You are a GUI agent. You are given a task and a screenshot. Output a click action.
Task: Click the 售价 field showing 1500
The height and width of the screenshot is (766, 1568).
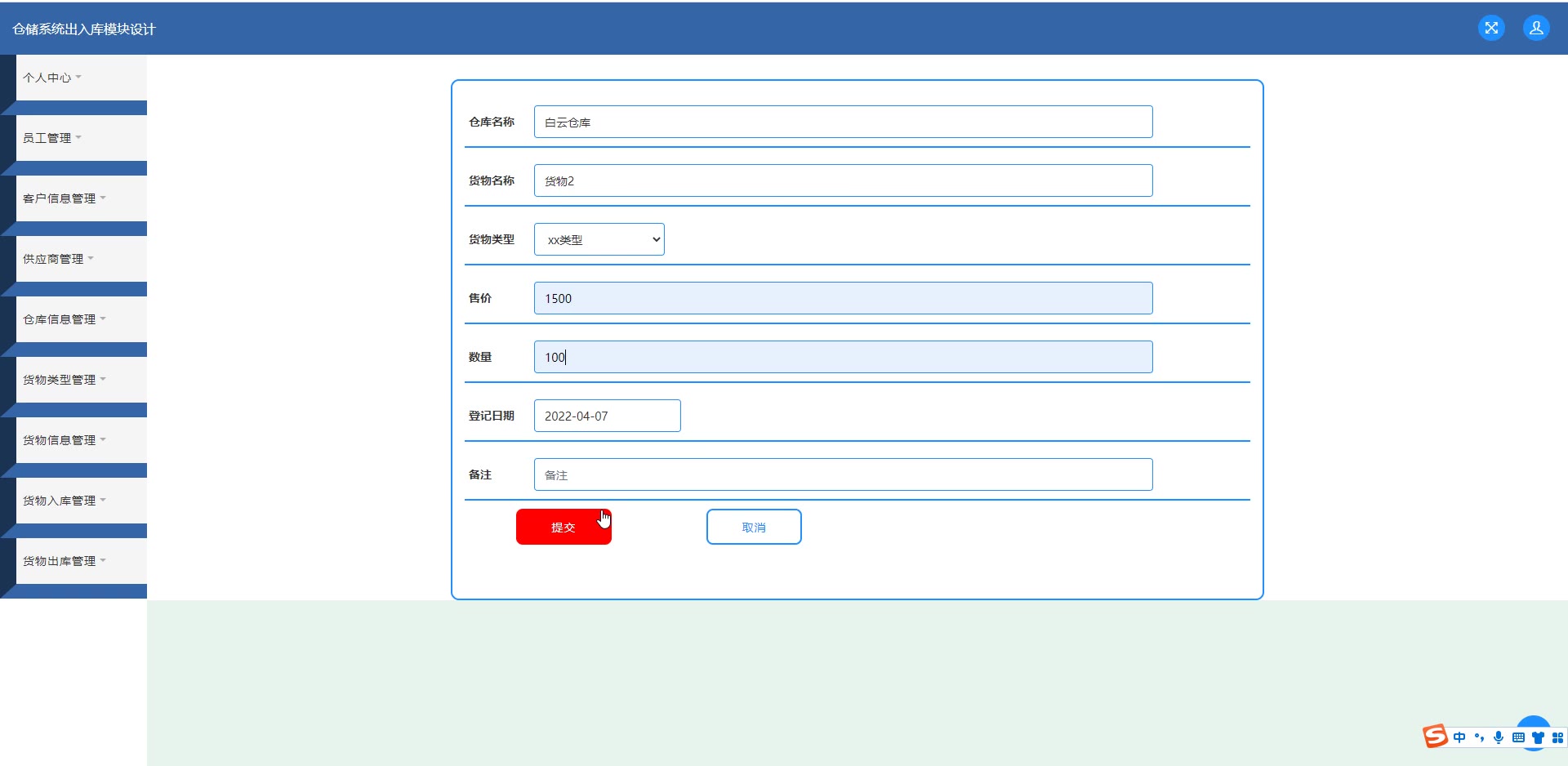[x=844, y=298]
